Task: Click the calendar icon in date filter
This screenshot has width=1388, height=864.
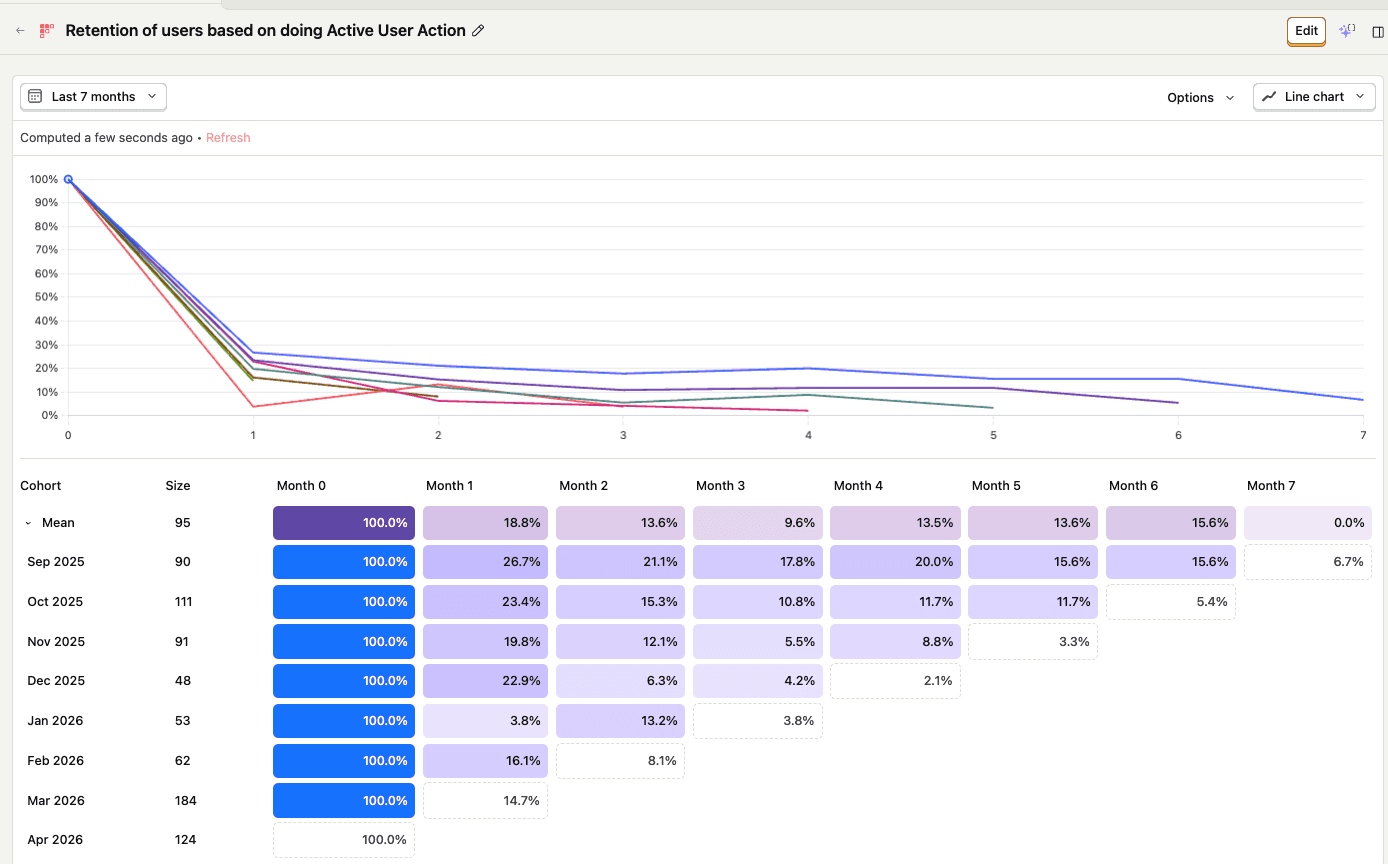Action: click(35, 97)
